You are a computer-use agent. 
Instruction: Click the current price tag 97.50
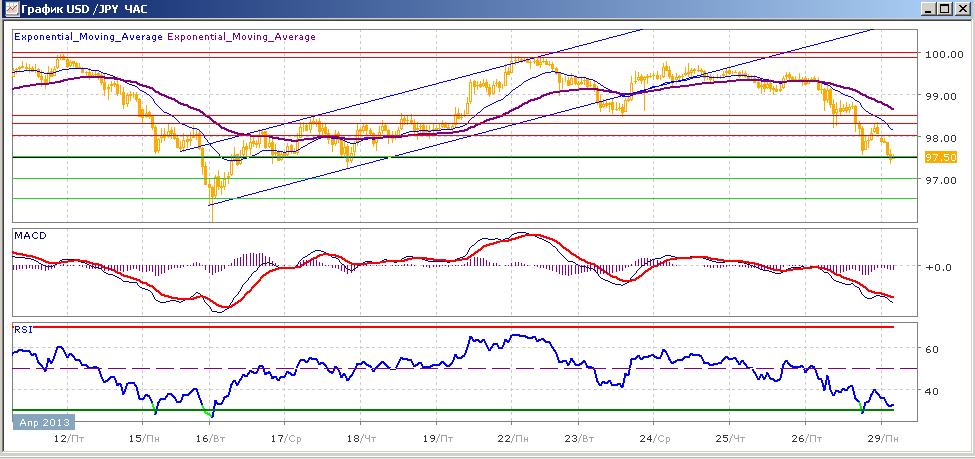940,157
